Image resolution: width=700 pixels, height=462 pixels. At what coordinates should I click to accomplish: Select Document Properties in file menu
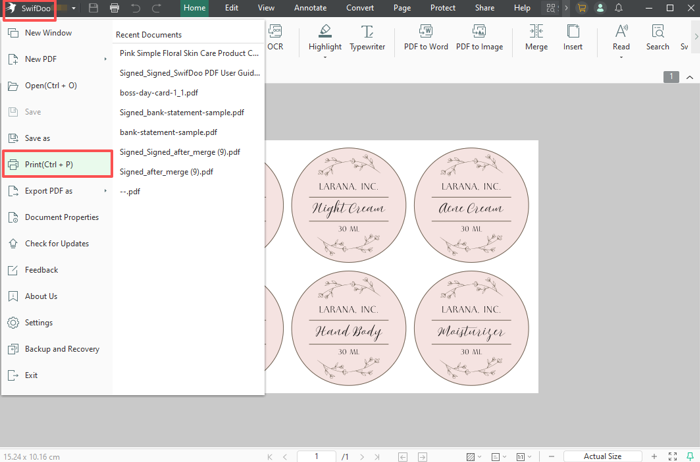coord(61,217)
